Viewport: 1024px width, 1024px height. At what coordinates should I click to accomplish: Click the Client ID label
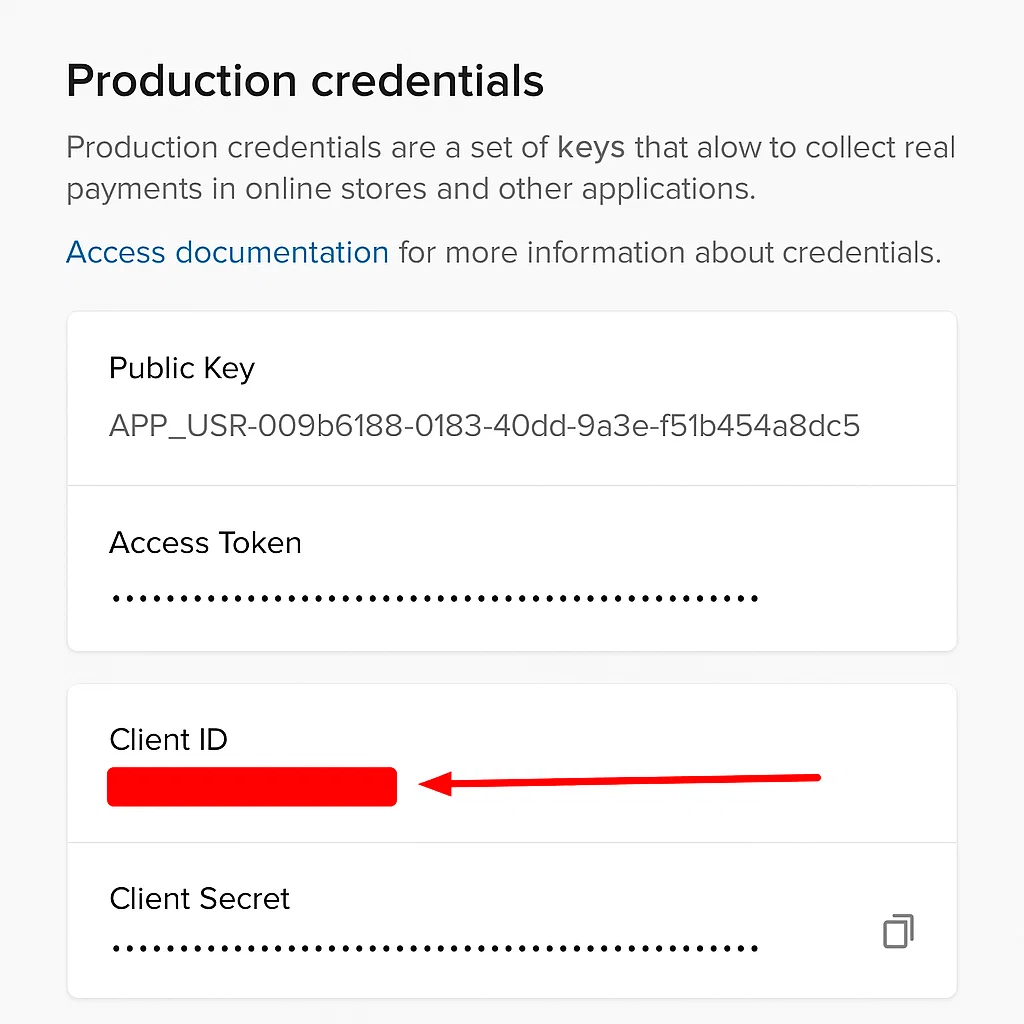click(168, 740)
